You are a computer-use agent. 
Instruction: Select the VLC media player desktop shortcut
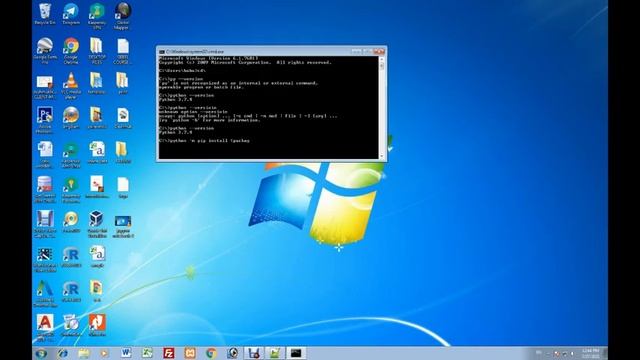coord(71,86)
